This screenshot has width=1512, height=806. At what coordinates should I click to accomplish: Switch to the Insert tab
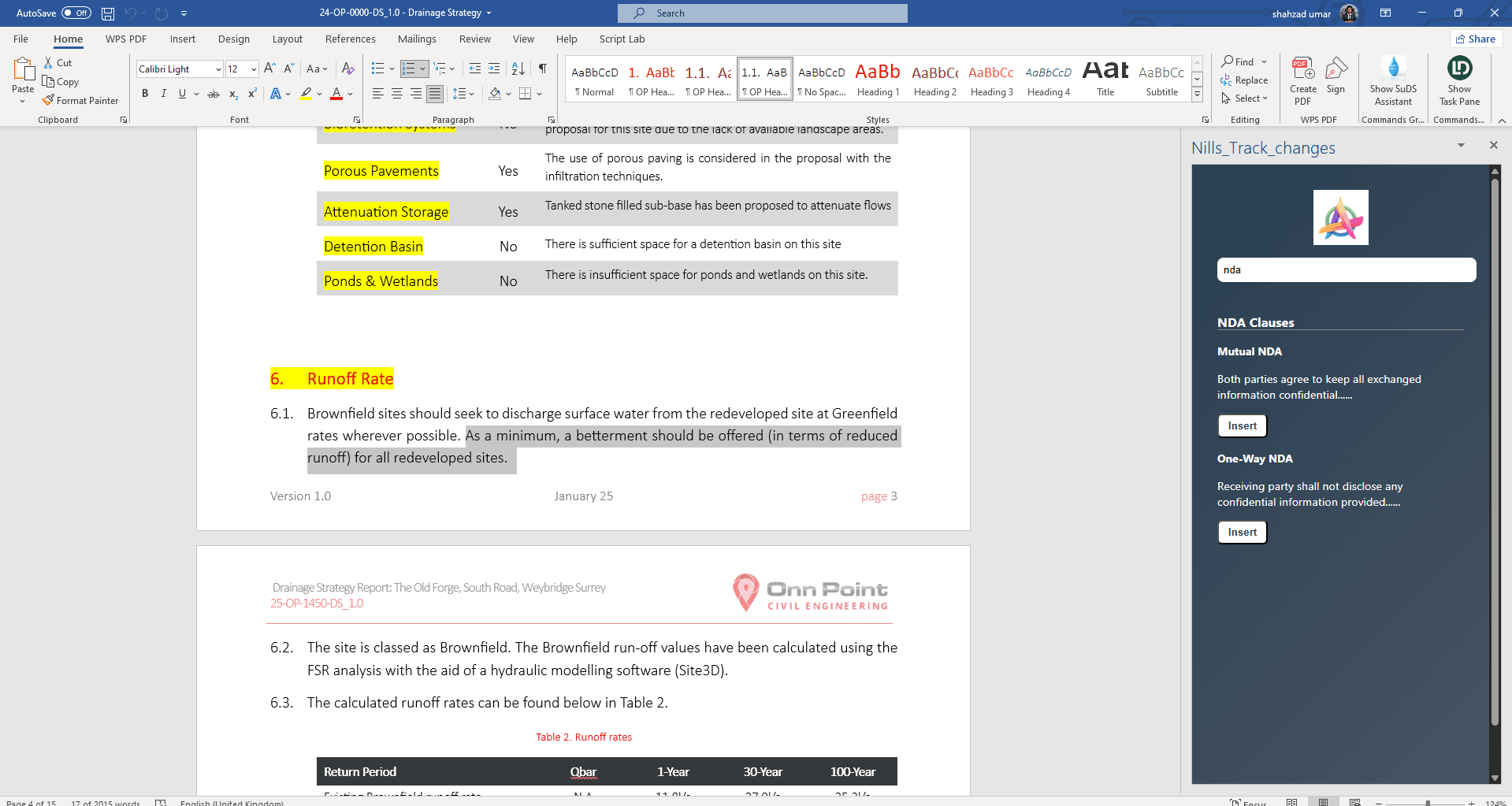183,39
